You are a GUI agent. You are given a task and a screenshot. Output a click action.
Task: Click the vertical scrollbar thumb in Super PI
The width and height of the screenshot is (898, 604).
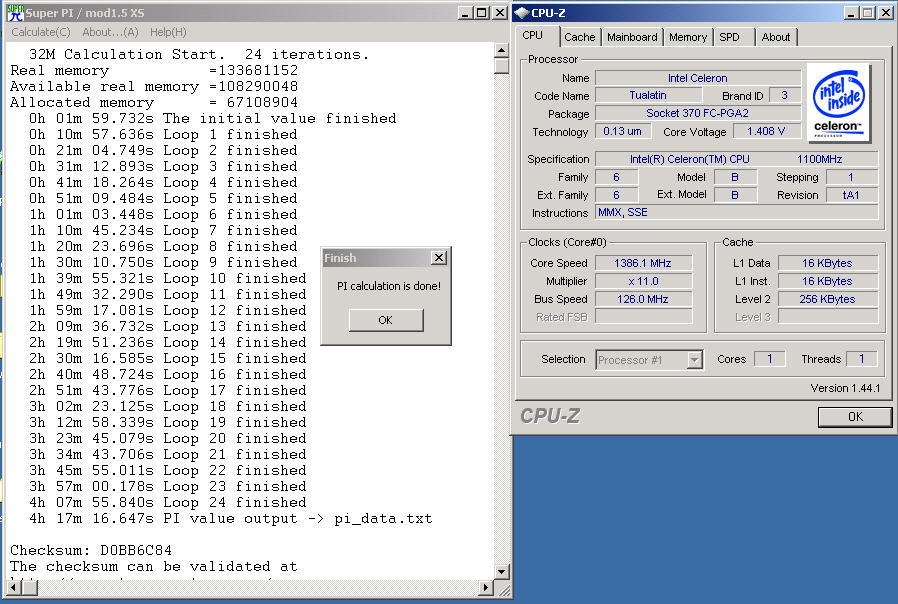click(502, 66)
